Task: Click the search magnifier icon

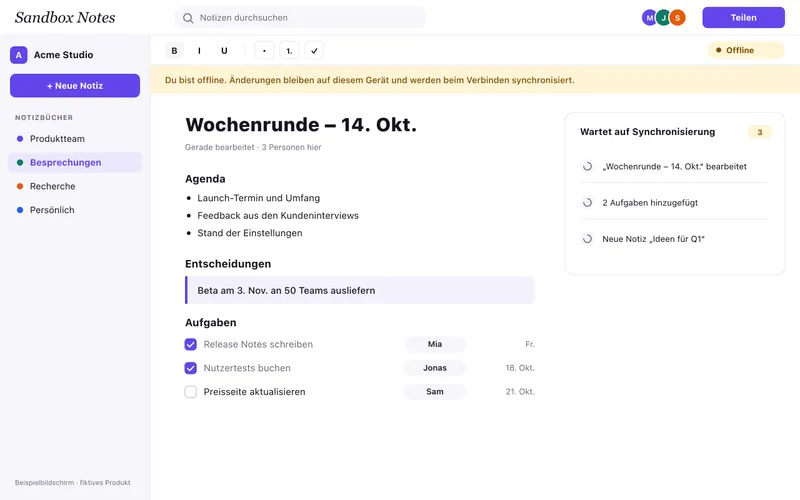Action: tap(188, 18)
